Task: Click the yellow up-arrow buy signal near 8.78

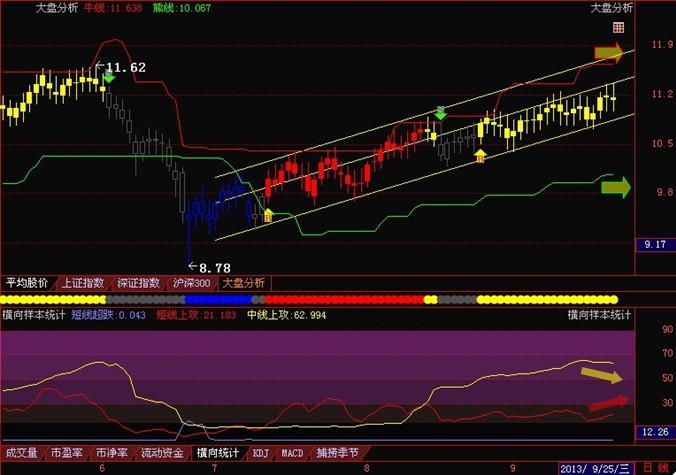Action: coord(267,214)
